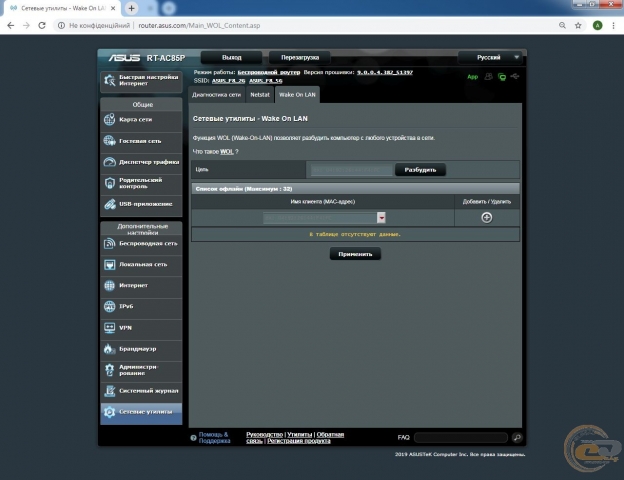Expand the client name MAC dropdown
Viewport: 624px width, 480px height.
click(x=381, y=217)
